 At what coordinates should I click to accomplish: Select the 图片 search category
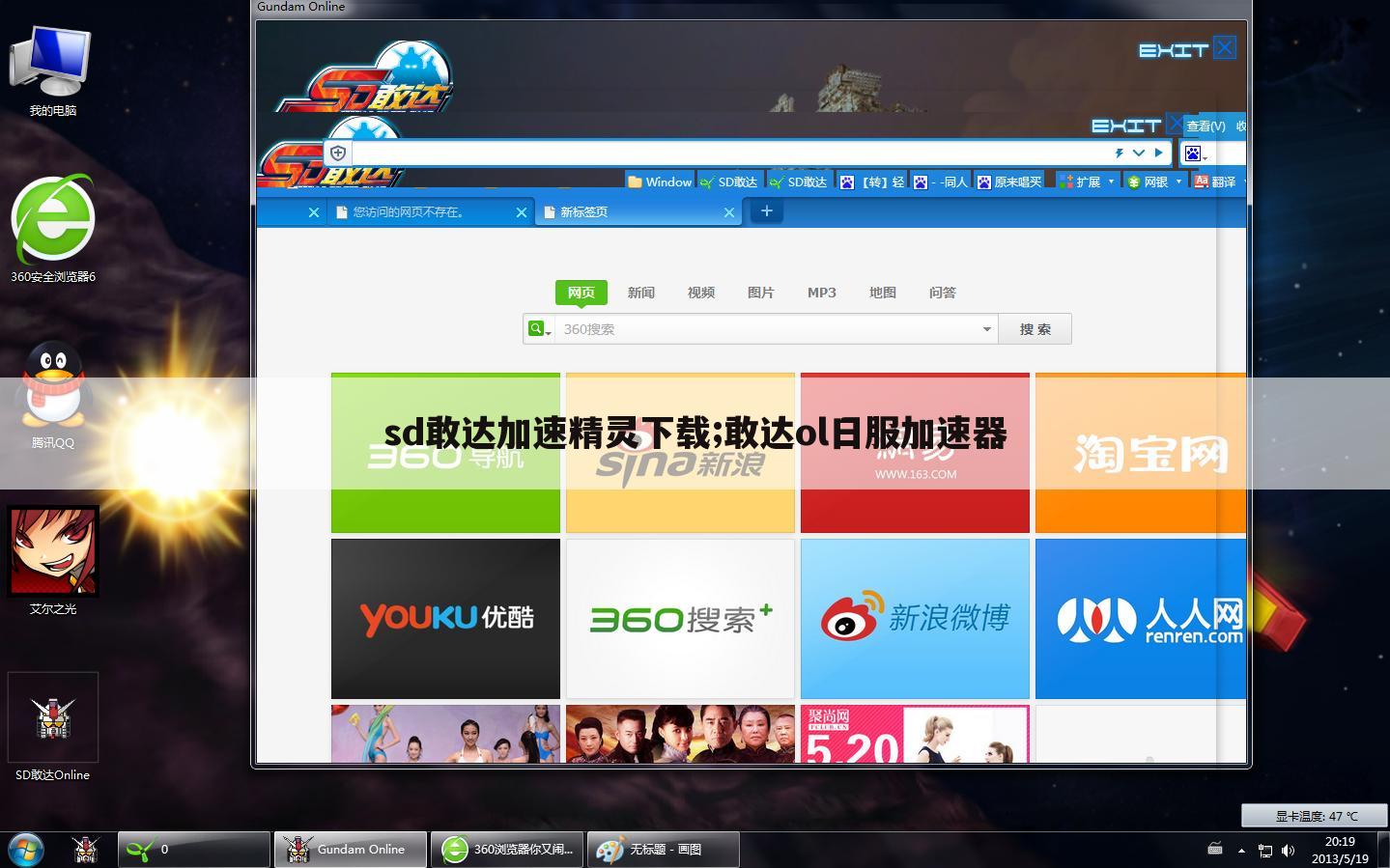pos(761,293)
